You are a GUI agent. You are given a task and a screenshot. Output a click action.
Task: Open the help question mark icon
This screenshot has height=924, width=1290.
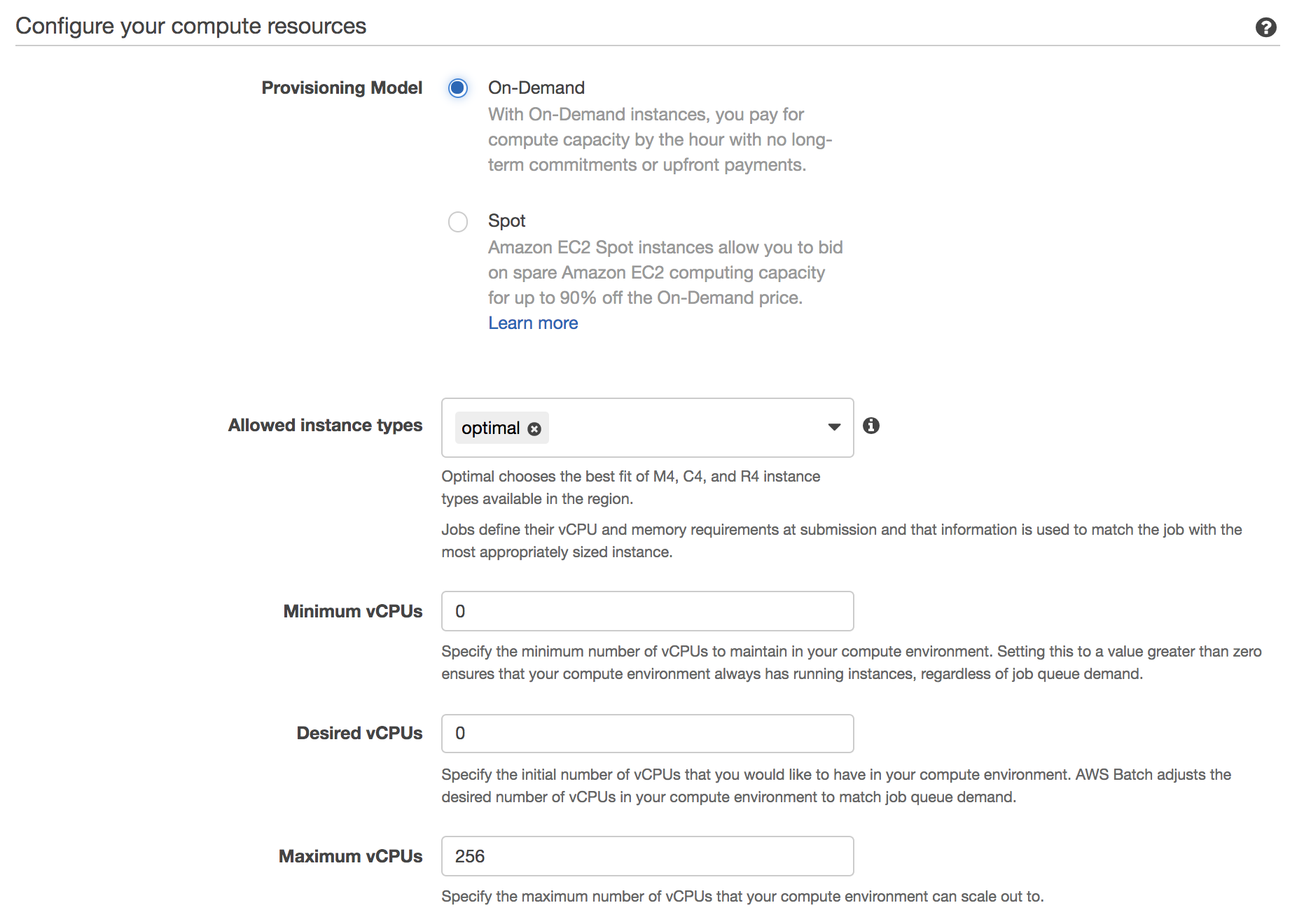(1265, 27)
